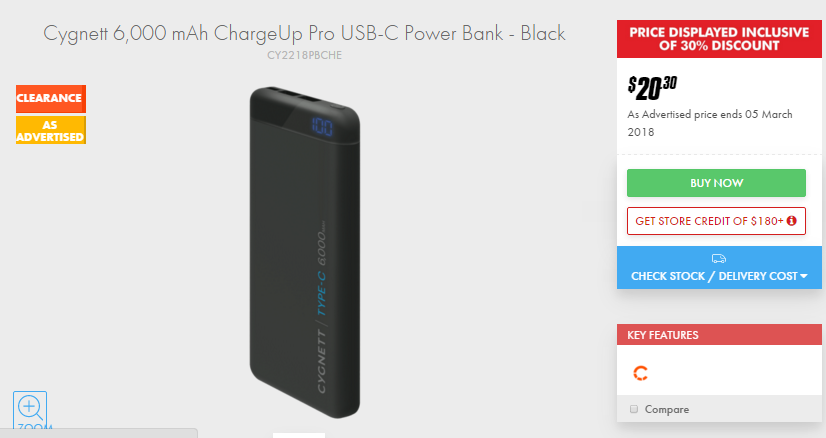Click the product title heading
This screenshot has width=826, height=438.
(304, 33)
